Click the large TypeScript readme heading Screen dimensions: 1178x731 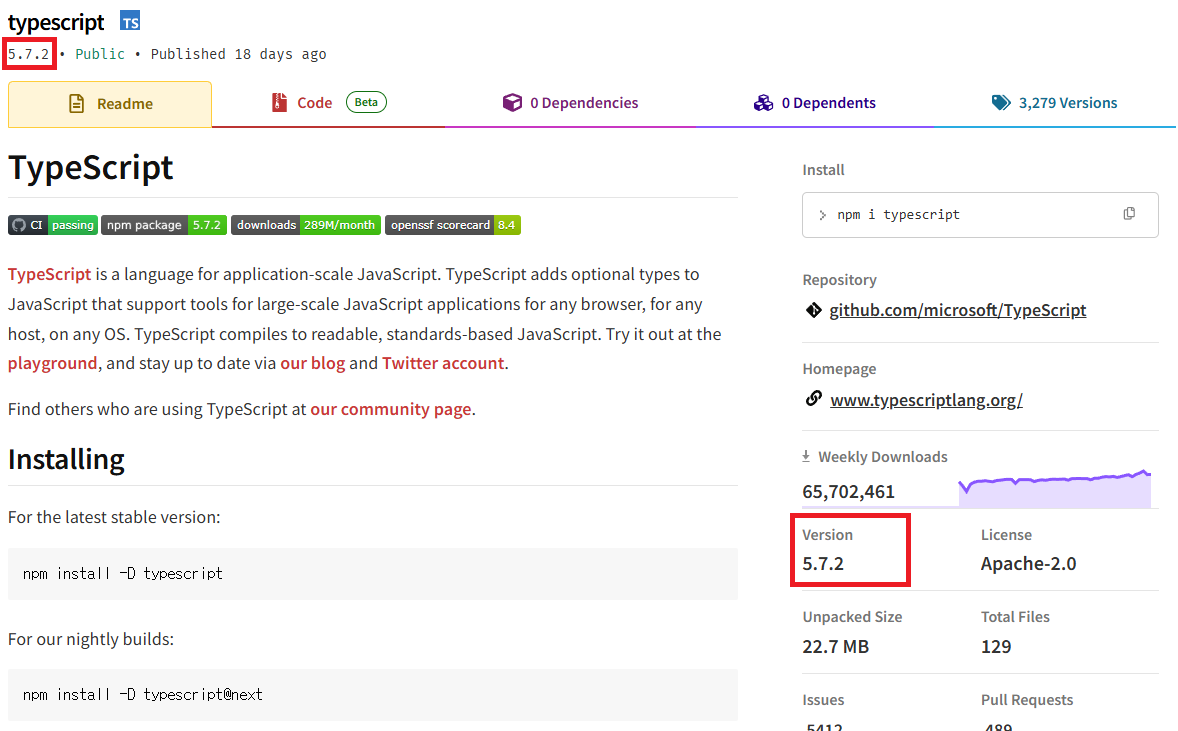click(x=91, y=168)
